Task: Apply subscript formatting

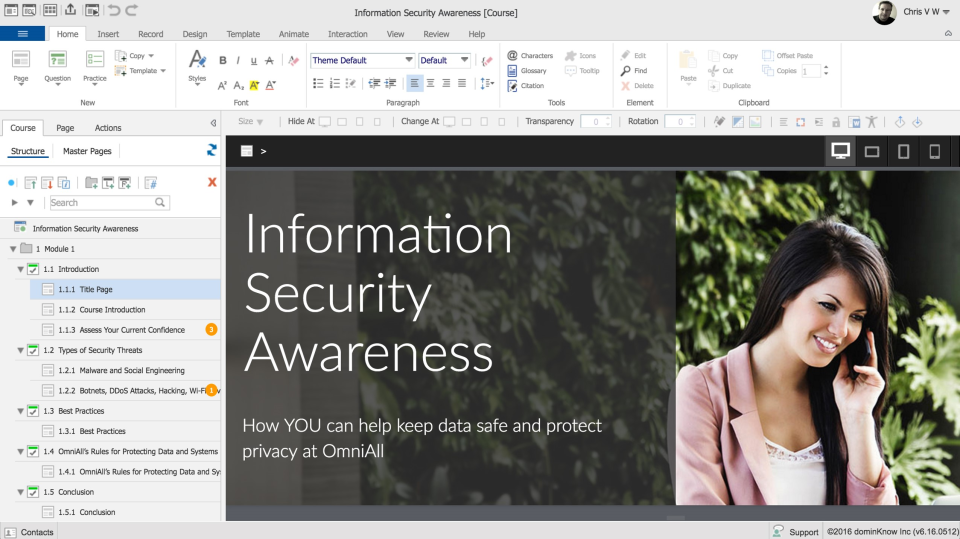Action: click(238, 85)
